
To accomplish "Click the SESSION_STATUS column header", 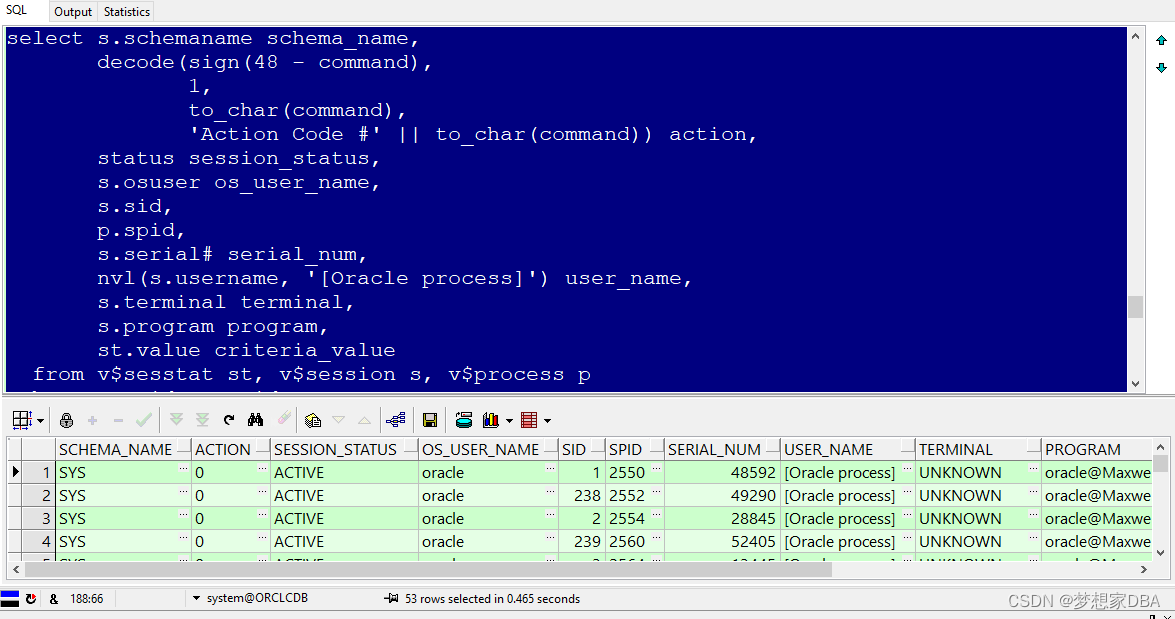I will coord(345,450).
